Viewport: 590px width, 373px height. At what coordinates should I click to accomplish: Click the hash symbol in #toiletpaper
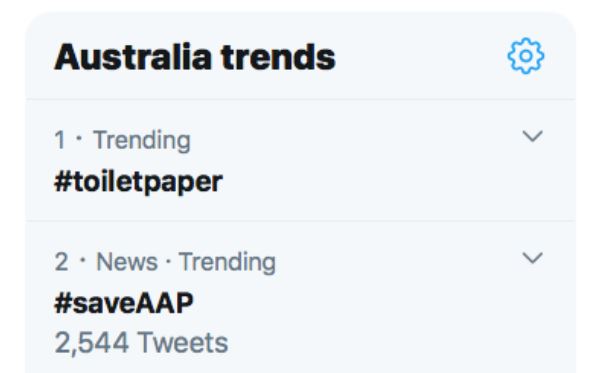point(63,182)
